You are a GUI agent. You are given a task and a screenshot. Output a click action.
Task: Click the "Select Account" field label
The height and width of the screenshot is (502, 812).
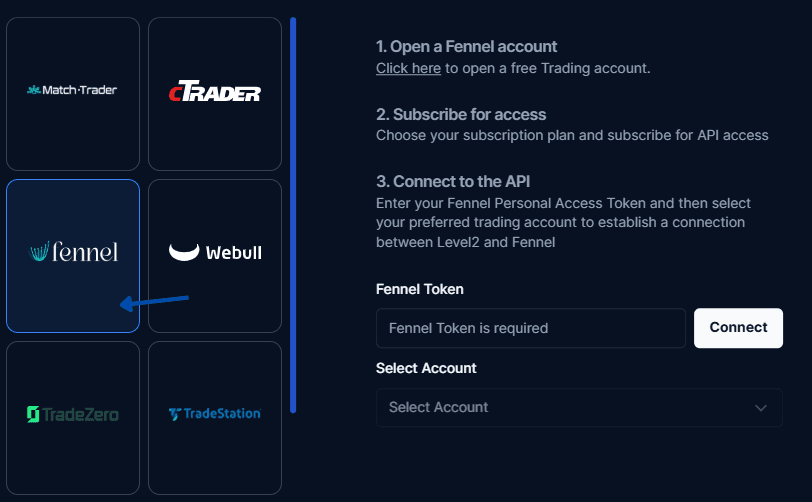tap(426, 368)
